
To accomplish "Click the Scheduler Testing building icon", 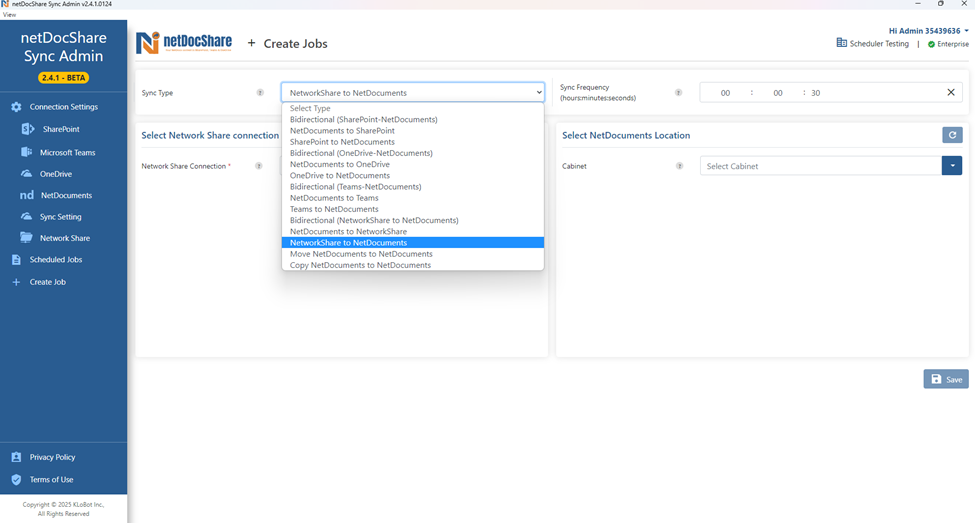I will tap(841, 43).
